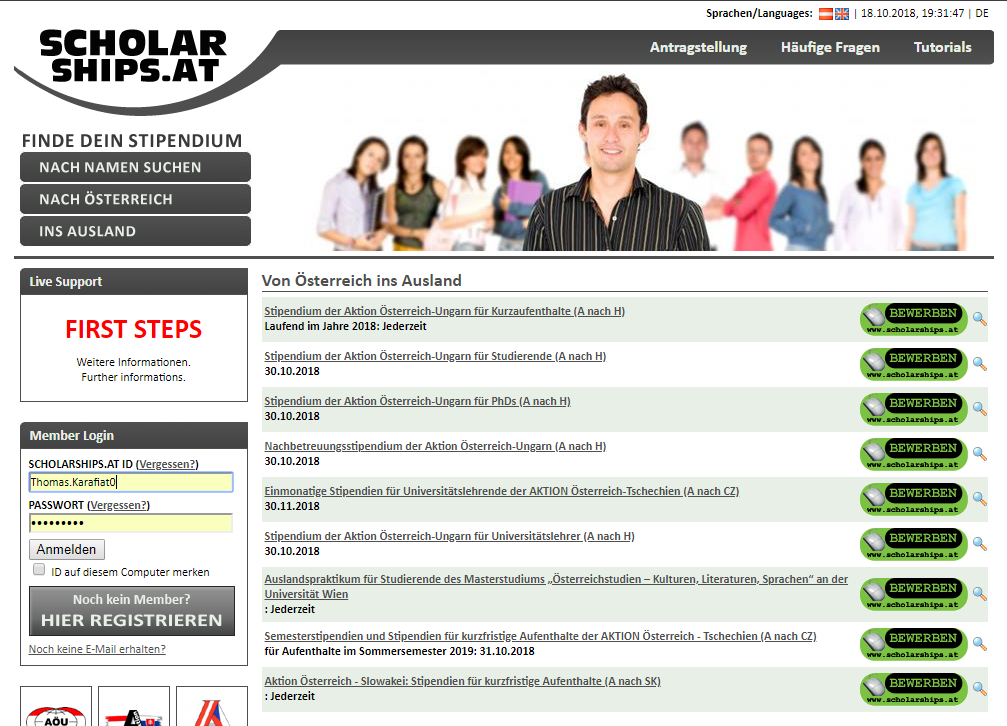Click 'Vergessen?' link next to Passwort
The width and height of the screenshot is (1007, 726).
point(119,506)
